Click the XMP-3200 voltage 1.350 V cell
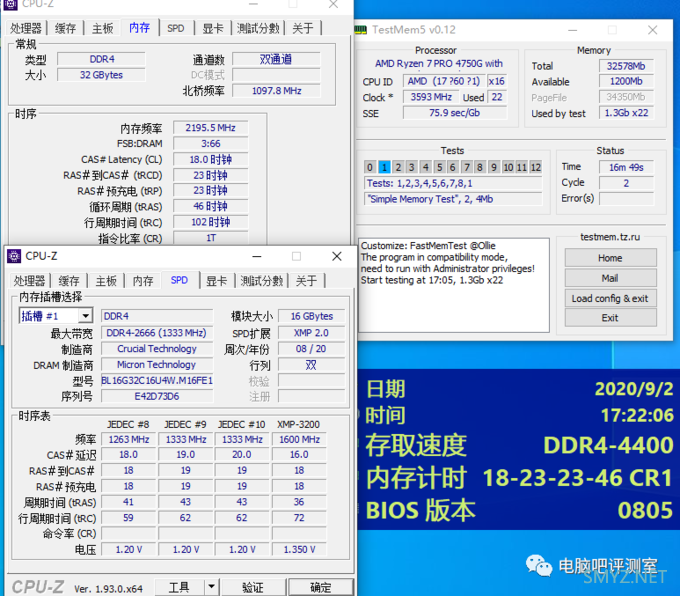Image resolution: width=680 pixels, height=596 pixels. pyautogui.click(x=299, y=550)
